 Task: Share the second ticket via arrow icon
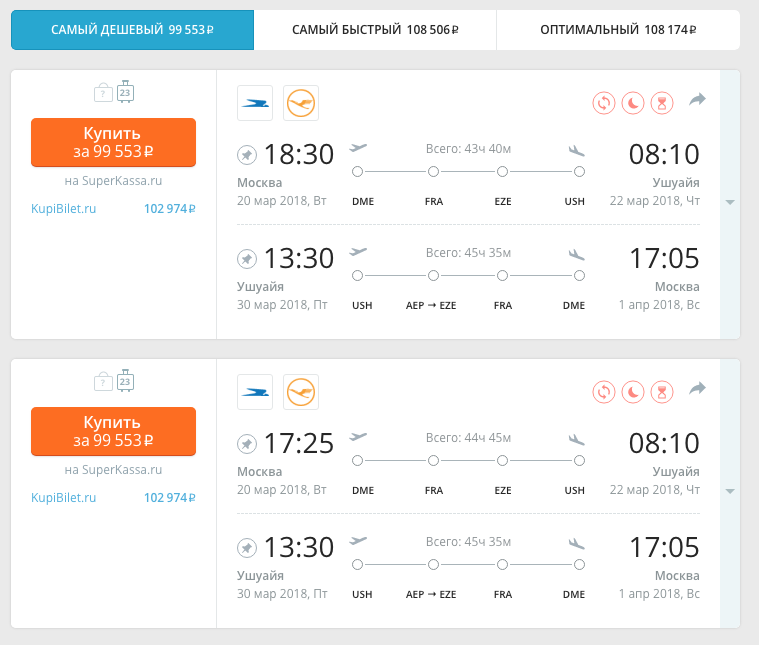698,389
